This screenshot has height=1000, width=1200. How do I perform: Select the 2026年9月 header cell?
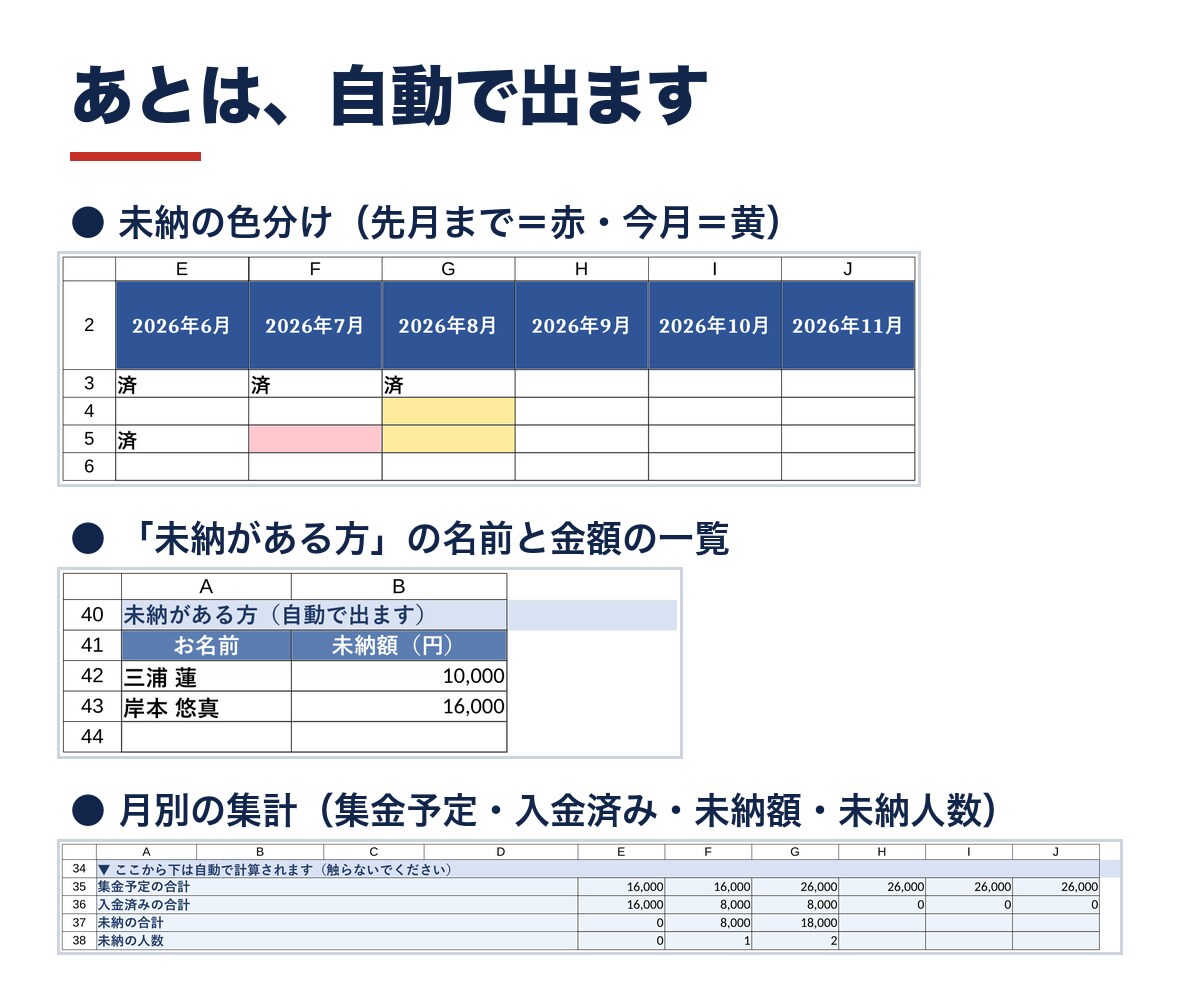(x=581, y=325)
